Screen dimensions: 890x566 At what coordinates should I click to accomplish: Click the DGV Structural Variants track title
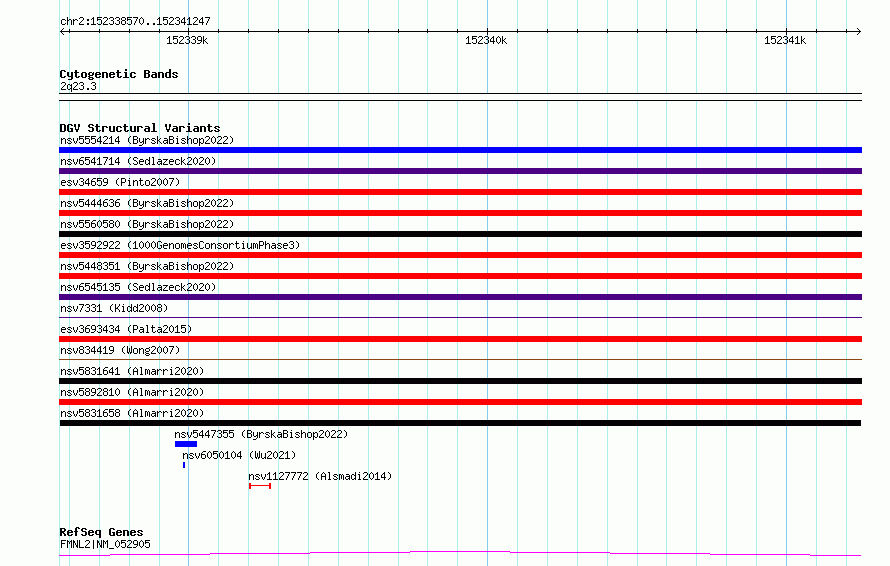(140, 128)
